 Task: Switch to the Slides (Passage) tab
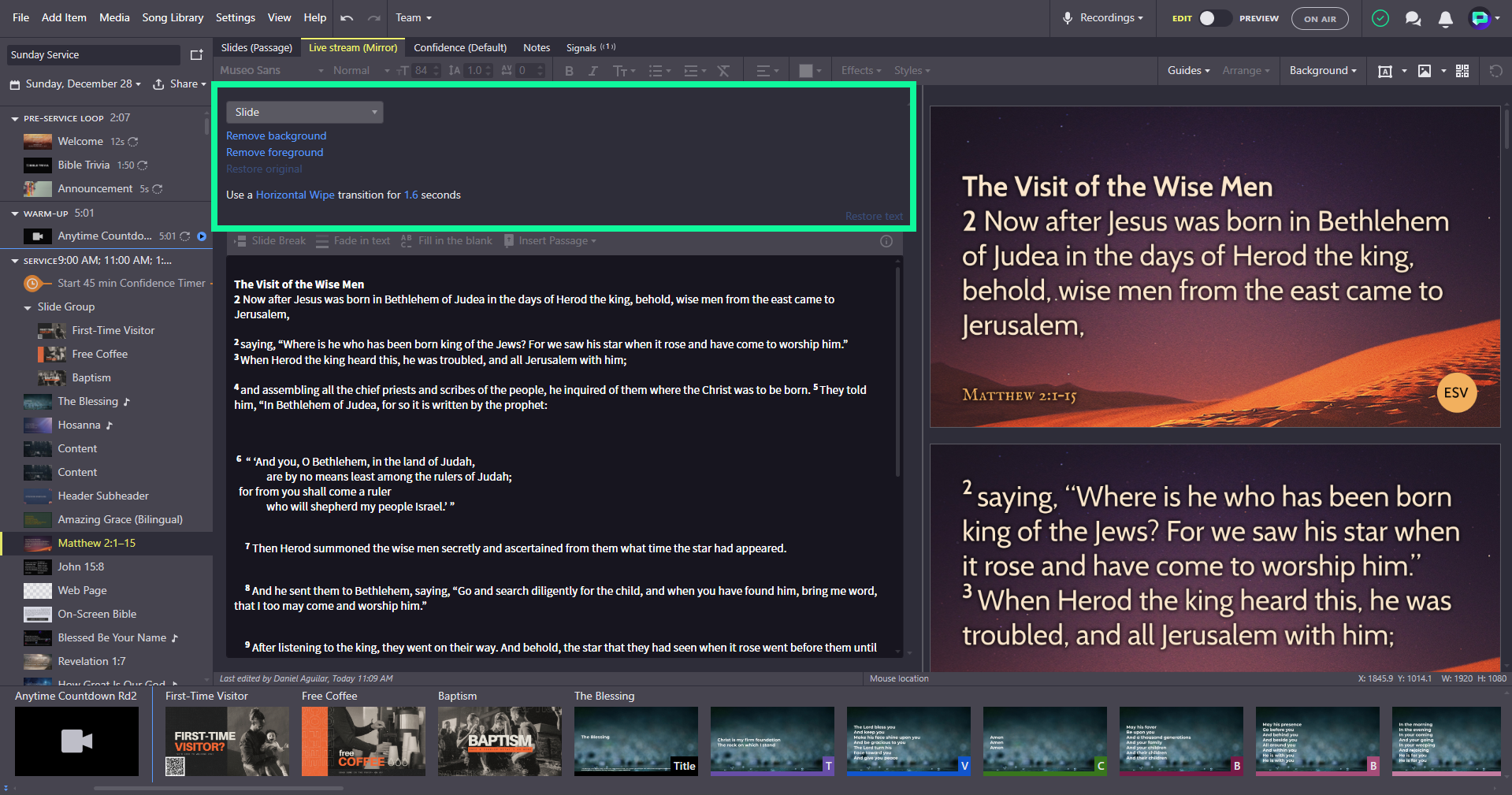[x=257, y=48]
